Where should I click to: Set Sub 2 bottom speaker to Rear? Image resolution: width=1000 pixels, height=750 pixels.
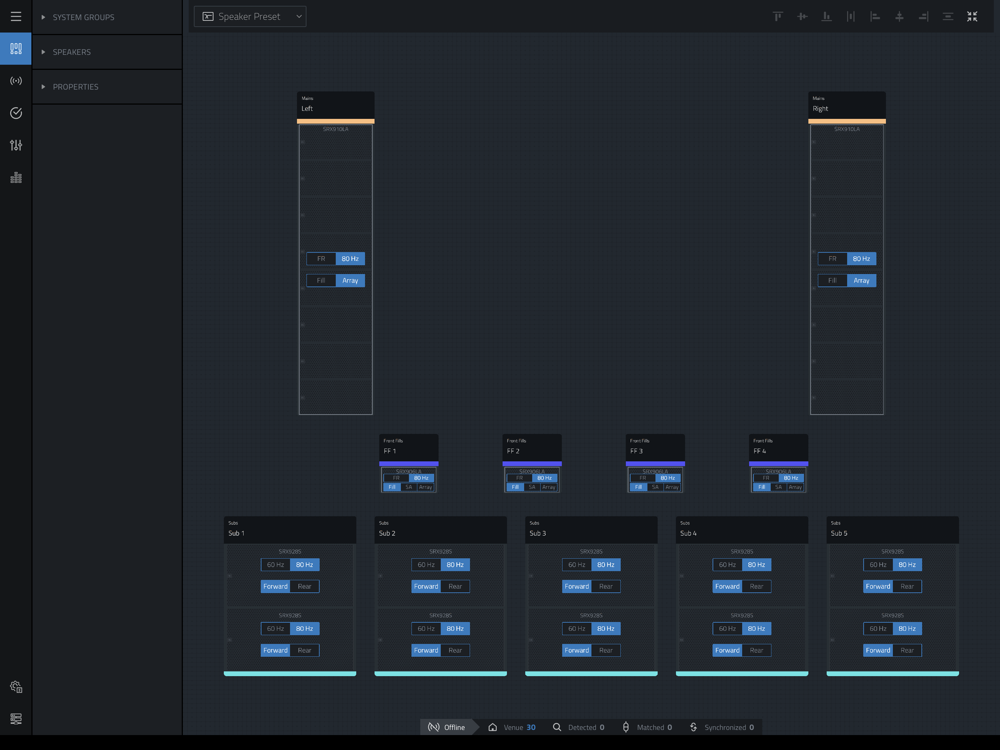(455, 651)
